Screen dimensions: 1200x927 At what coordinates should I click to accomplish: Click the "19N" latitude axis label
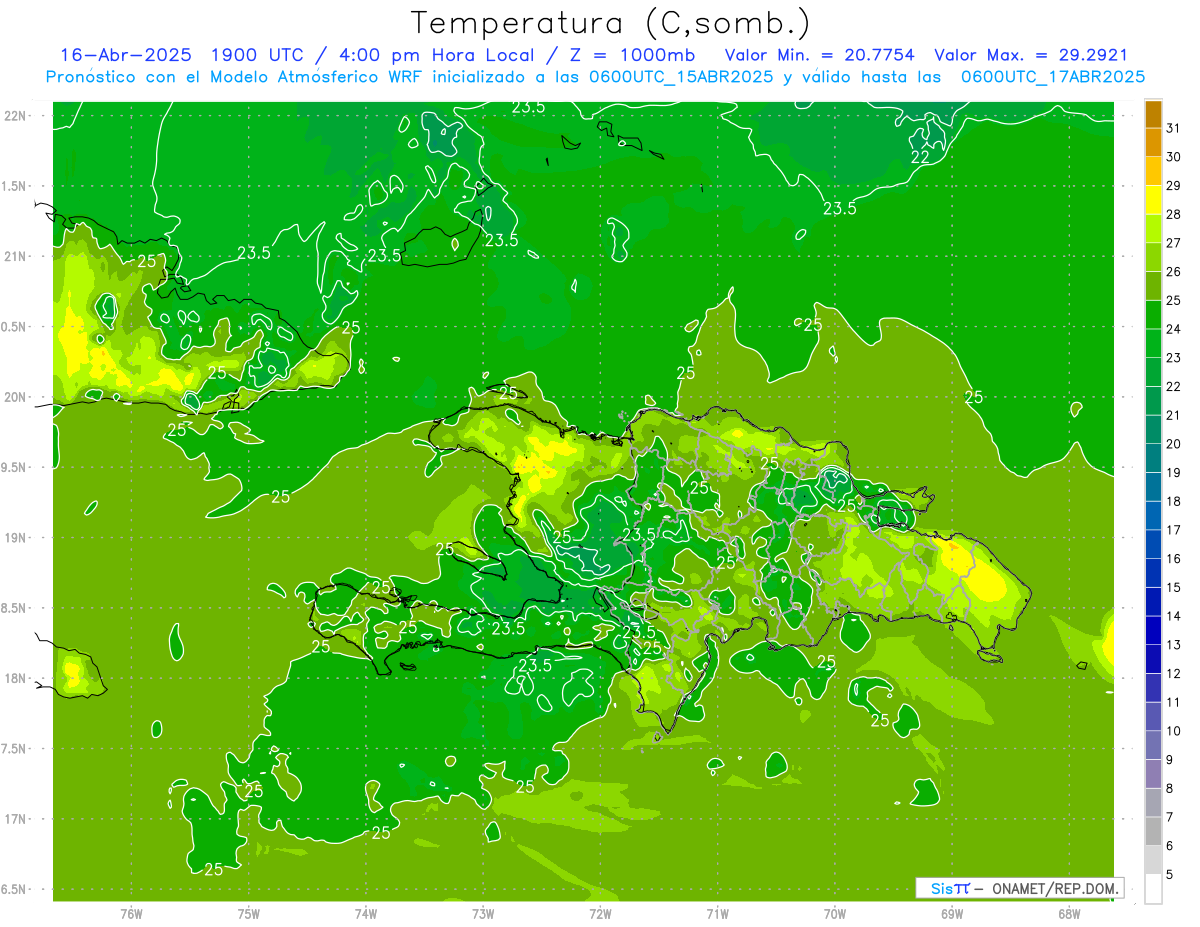coord(17,538)
